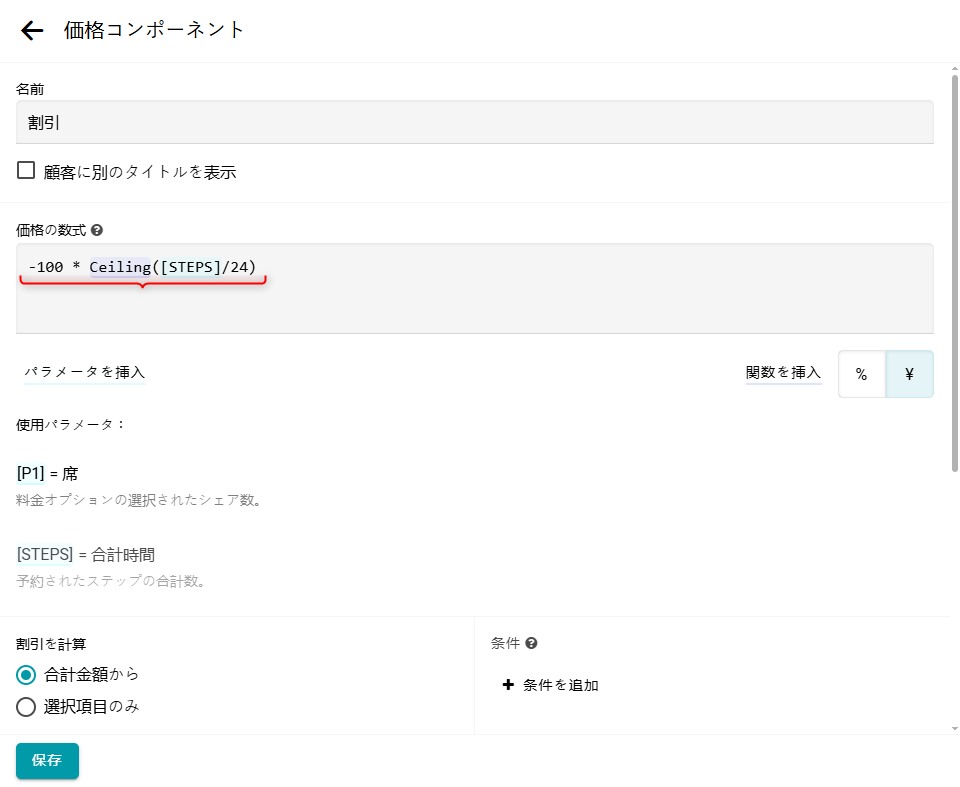The width and height of the screenshot is (960, 787).
Task: Click into the 名前 input field
Action: tap(475, 122)
